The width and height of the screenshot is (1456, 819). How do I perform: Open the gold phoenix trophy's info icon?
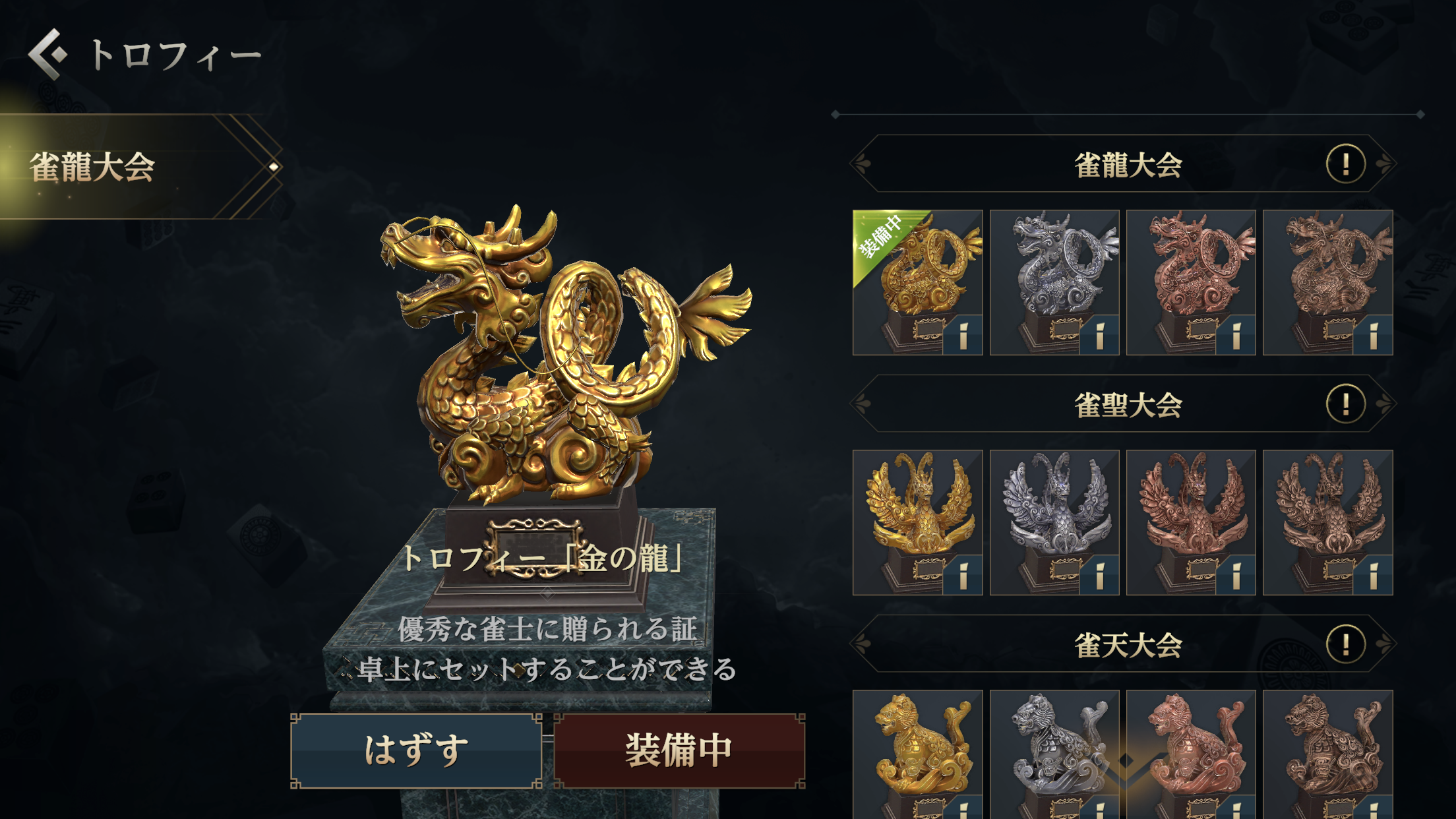click(963, 575)
